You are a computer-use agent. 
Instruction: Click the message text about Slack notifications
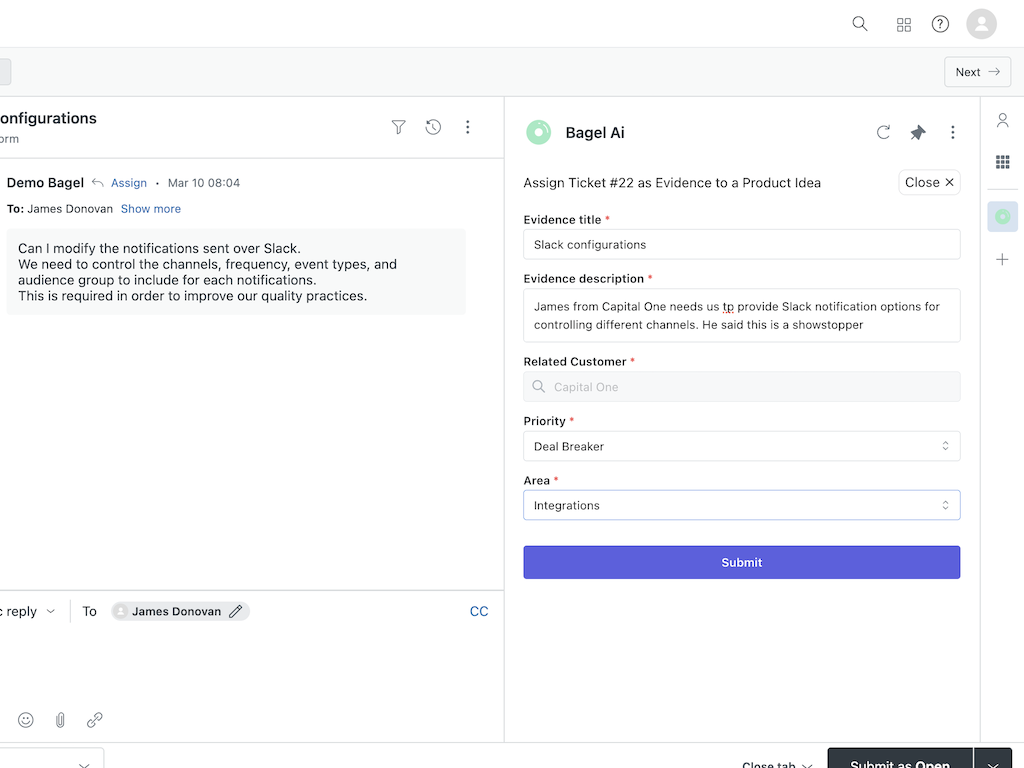pos(209,272)
